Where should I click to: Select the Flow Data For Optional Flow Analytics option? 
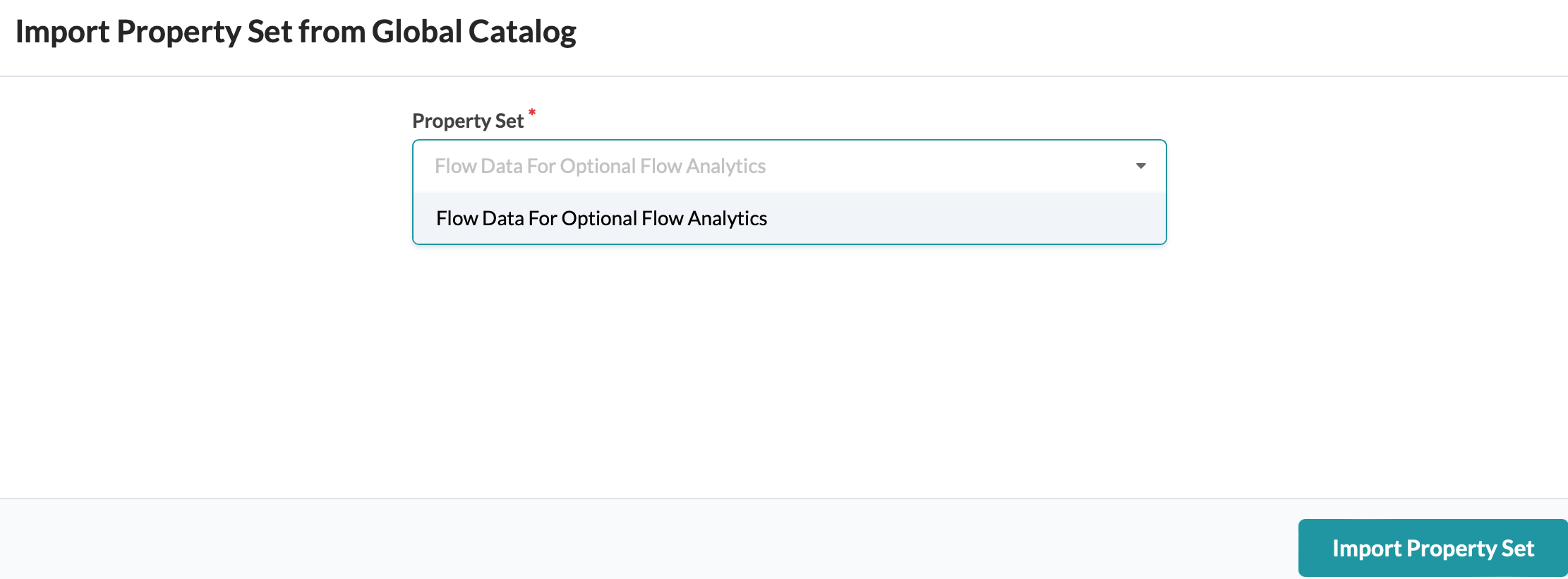601,218
